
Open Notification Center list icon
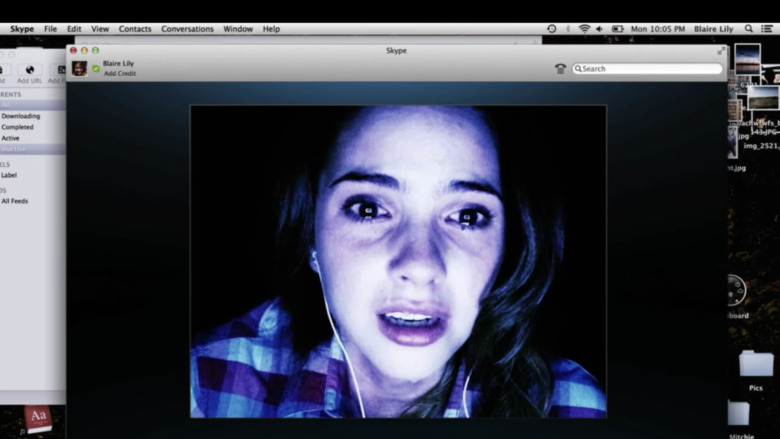tap(767, 29)
